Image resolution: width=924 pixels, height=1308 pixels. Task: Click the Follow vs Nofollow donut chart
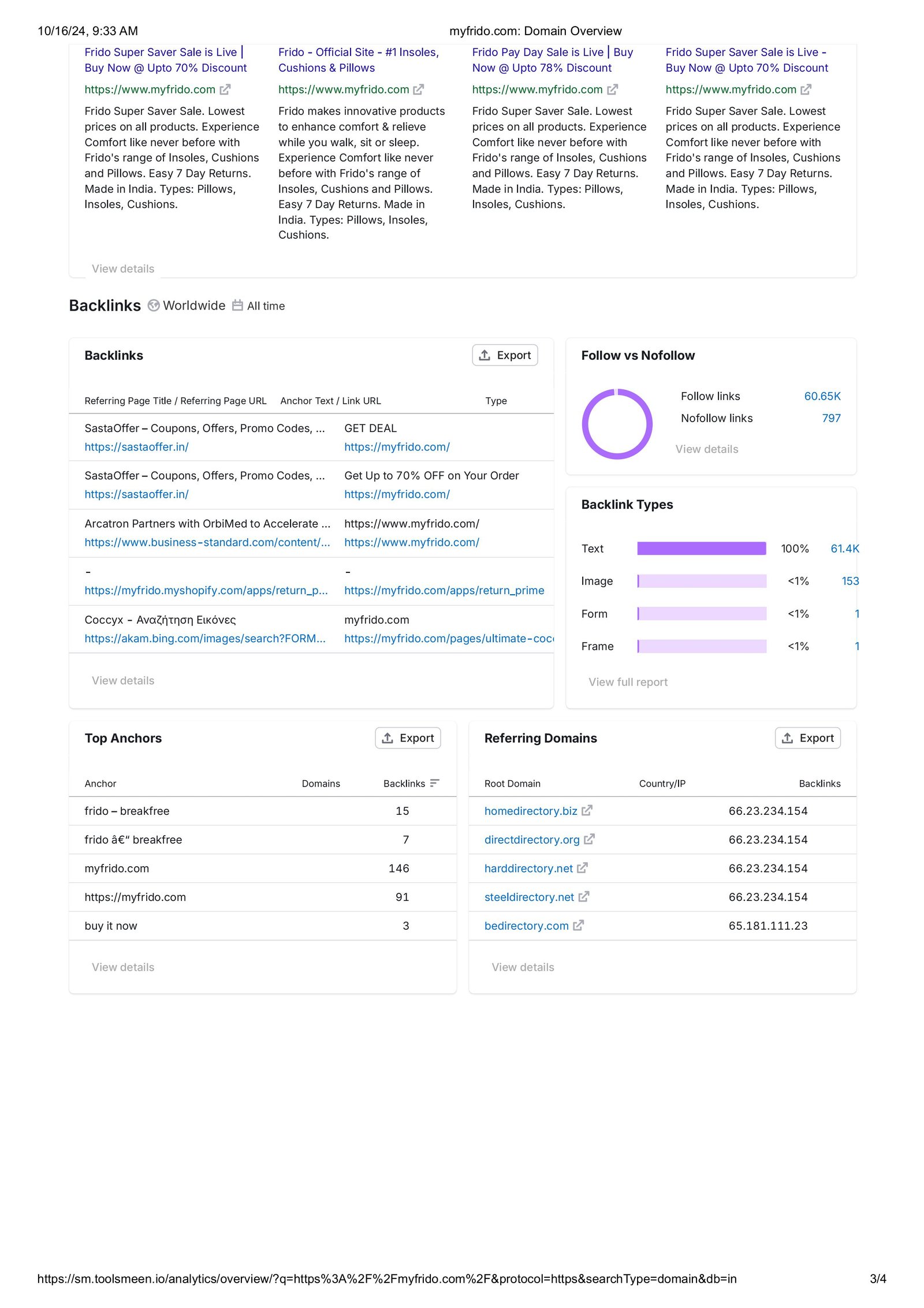click(x=617, y=424)
